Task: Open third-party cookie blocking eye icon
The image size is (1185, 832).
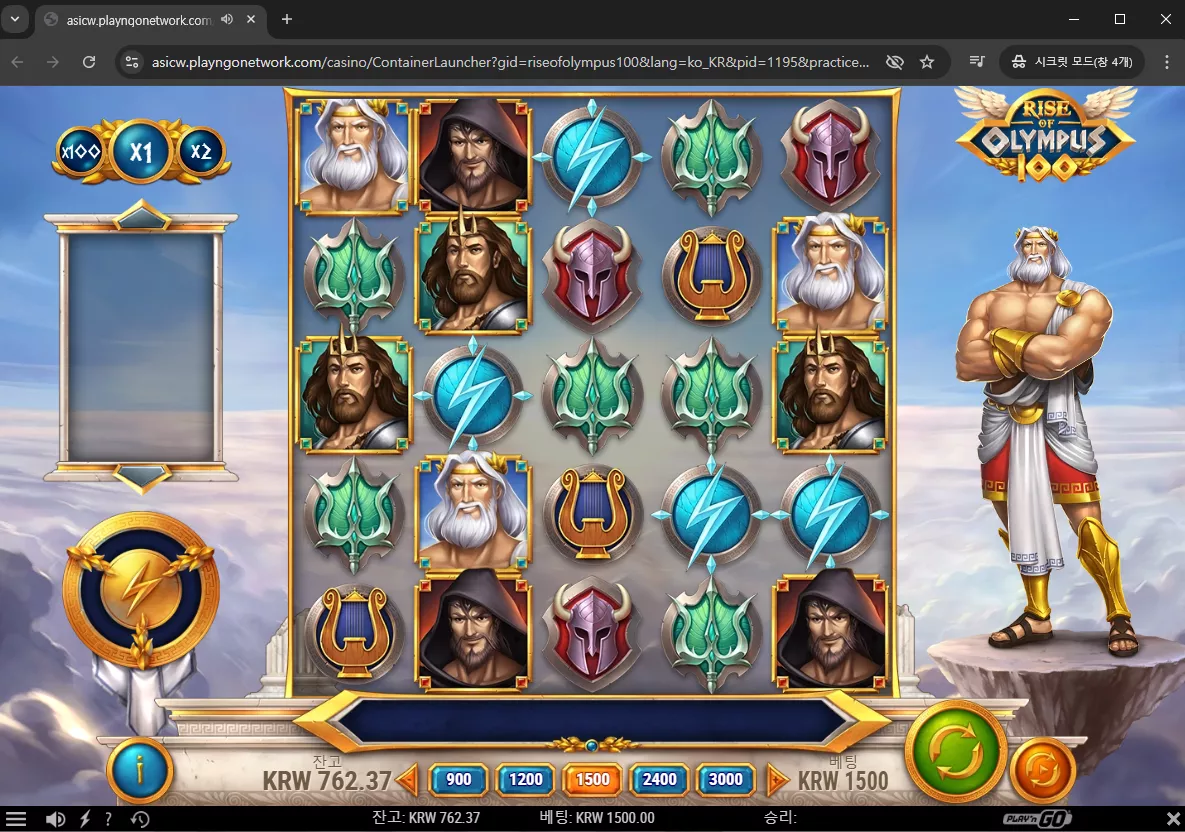Action: point(894,62)
